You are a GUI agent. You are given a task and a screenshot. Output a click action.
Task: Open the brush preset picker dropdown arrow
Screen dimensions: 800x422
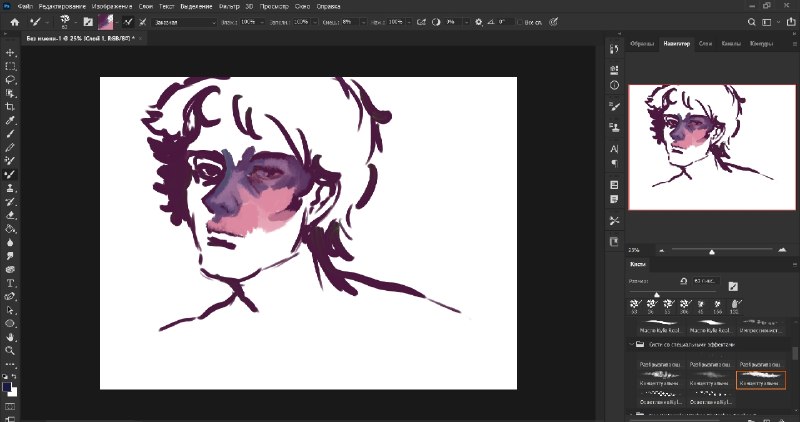(x=75, y=22)
